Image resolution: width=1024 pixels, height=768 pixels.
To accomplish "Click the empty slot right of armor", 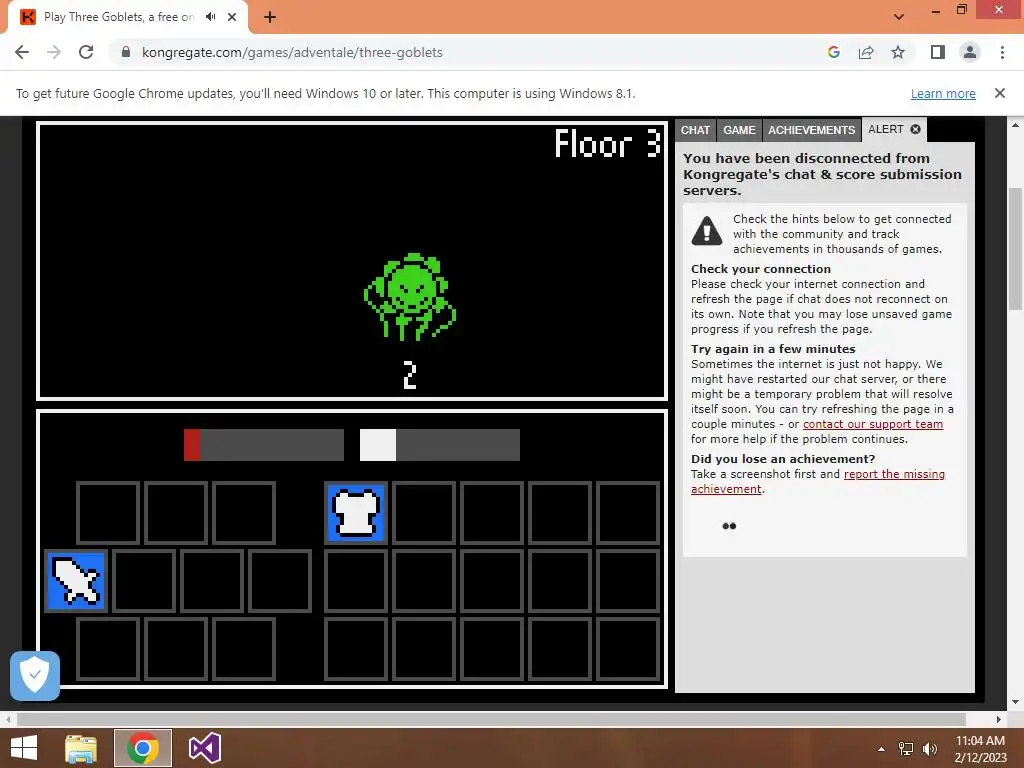I will pos(424,513).
